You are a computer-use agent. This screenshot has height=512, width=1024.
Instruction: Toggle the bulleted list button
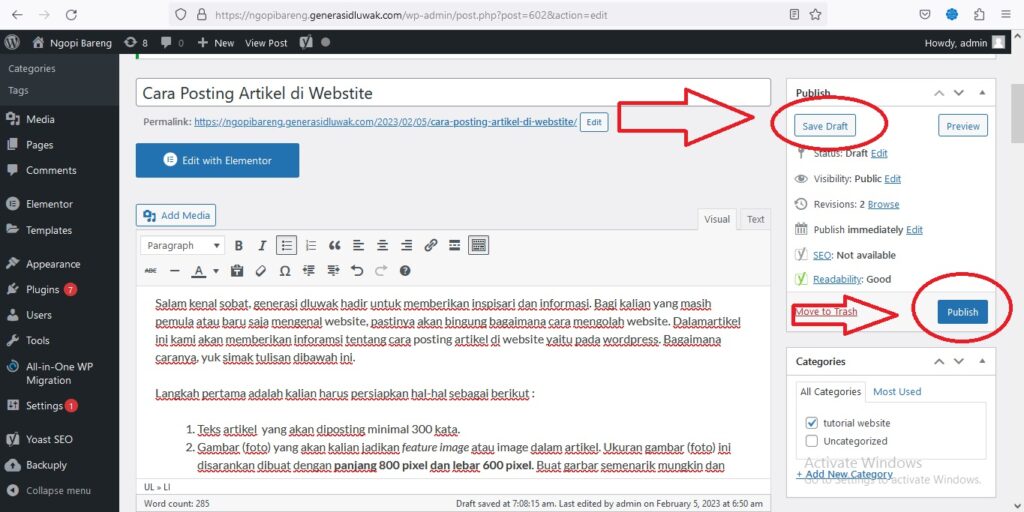286,246
